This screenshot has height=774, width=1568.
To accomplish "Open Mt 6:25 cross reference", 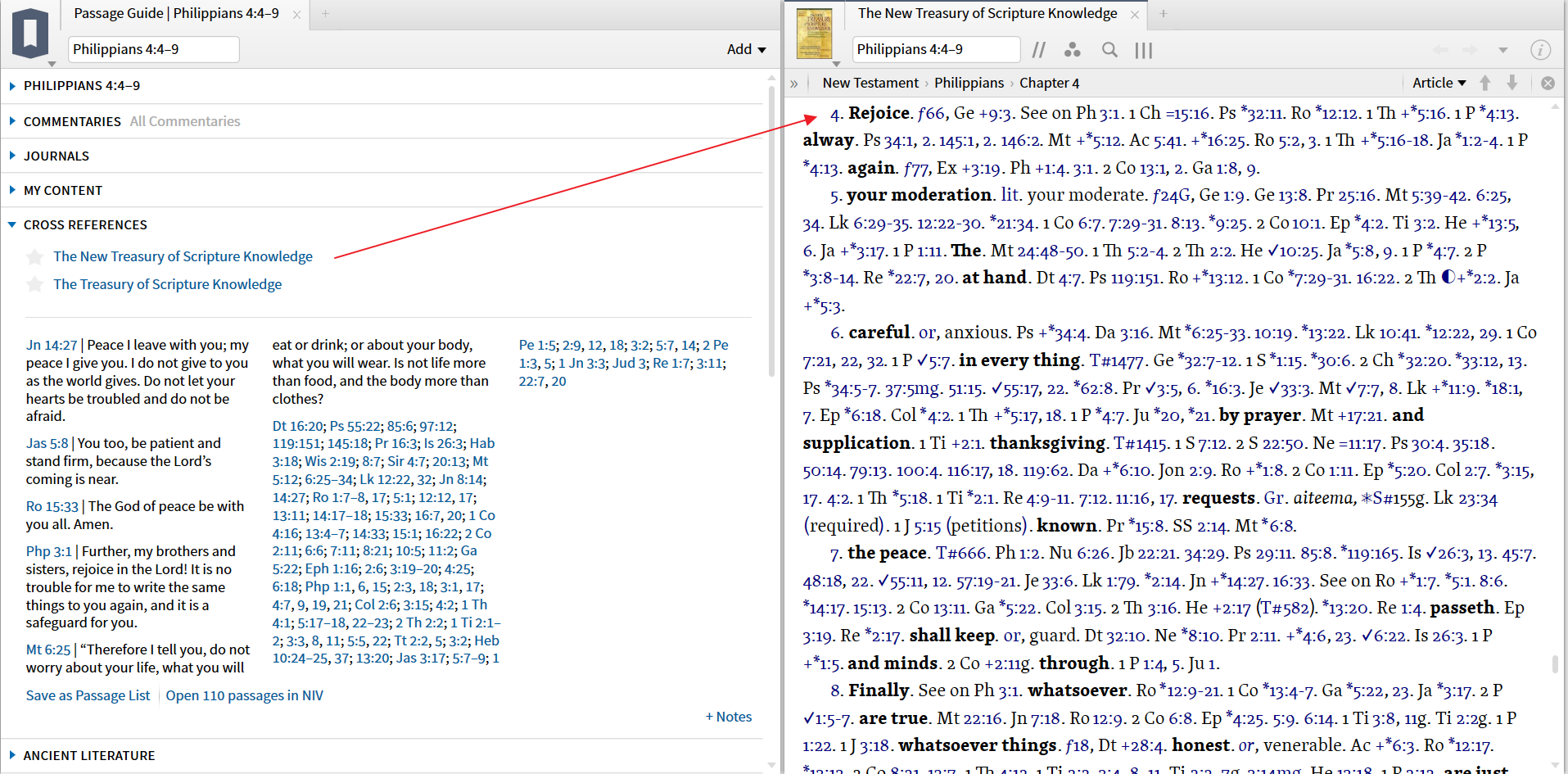I will (48, 650).
